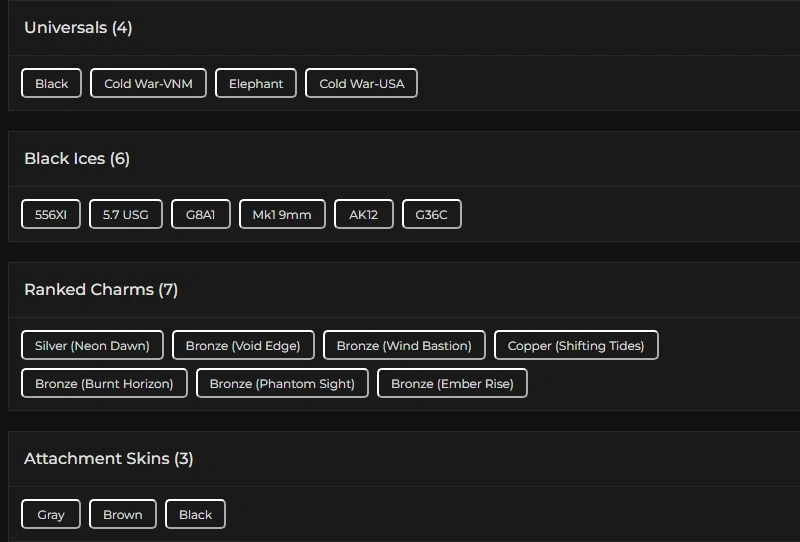Click the Bronze (Ember Rise) charm

tap(452, 384)
